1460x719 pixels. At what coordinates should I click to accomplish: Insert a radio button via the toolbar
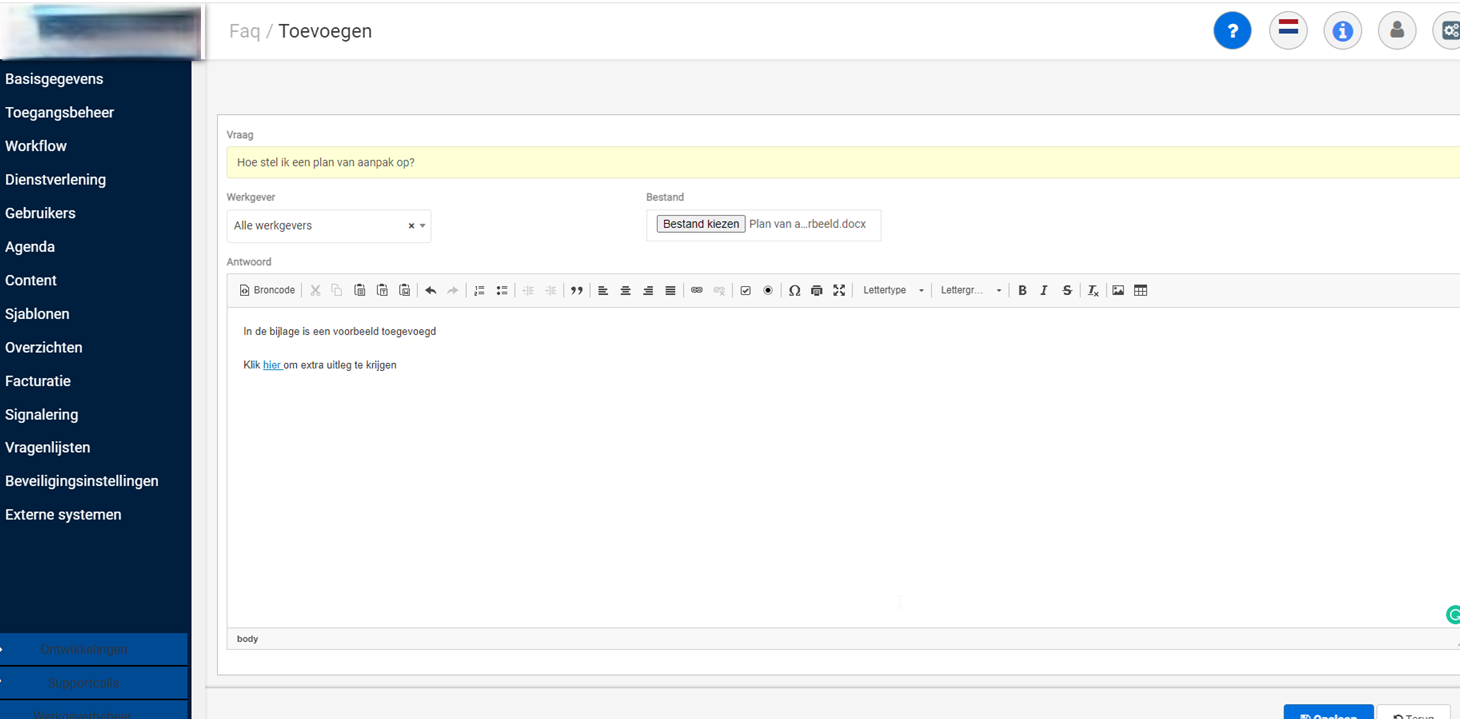[x=768, y=291]
